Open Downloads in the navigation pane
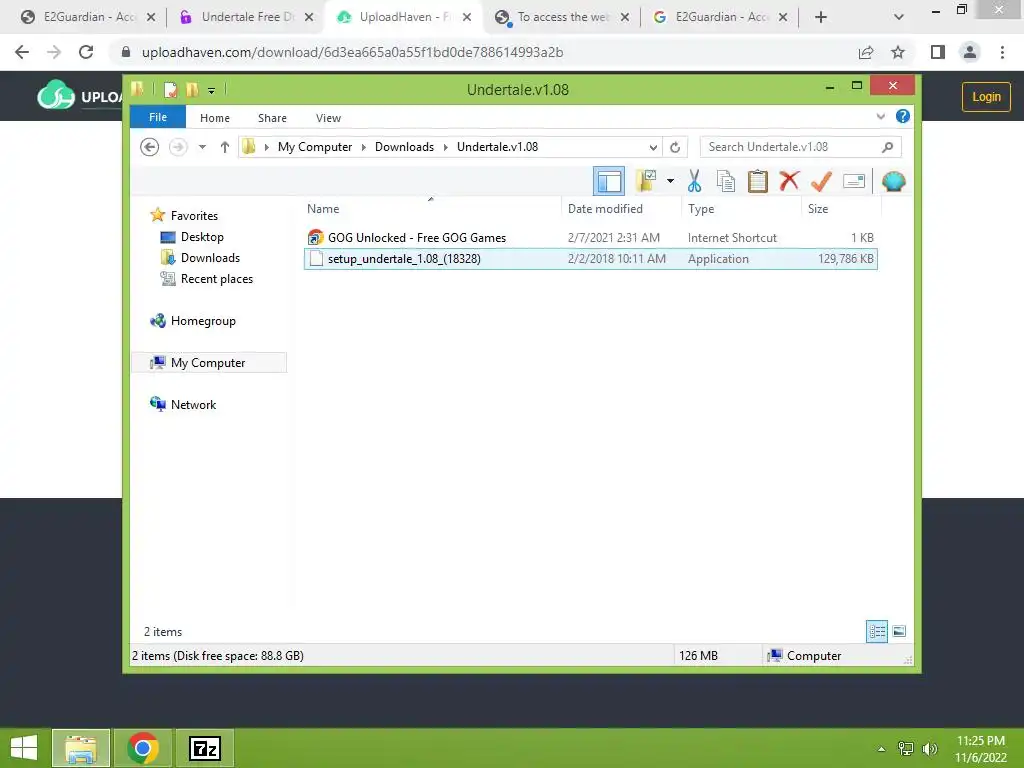 210,257
